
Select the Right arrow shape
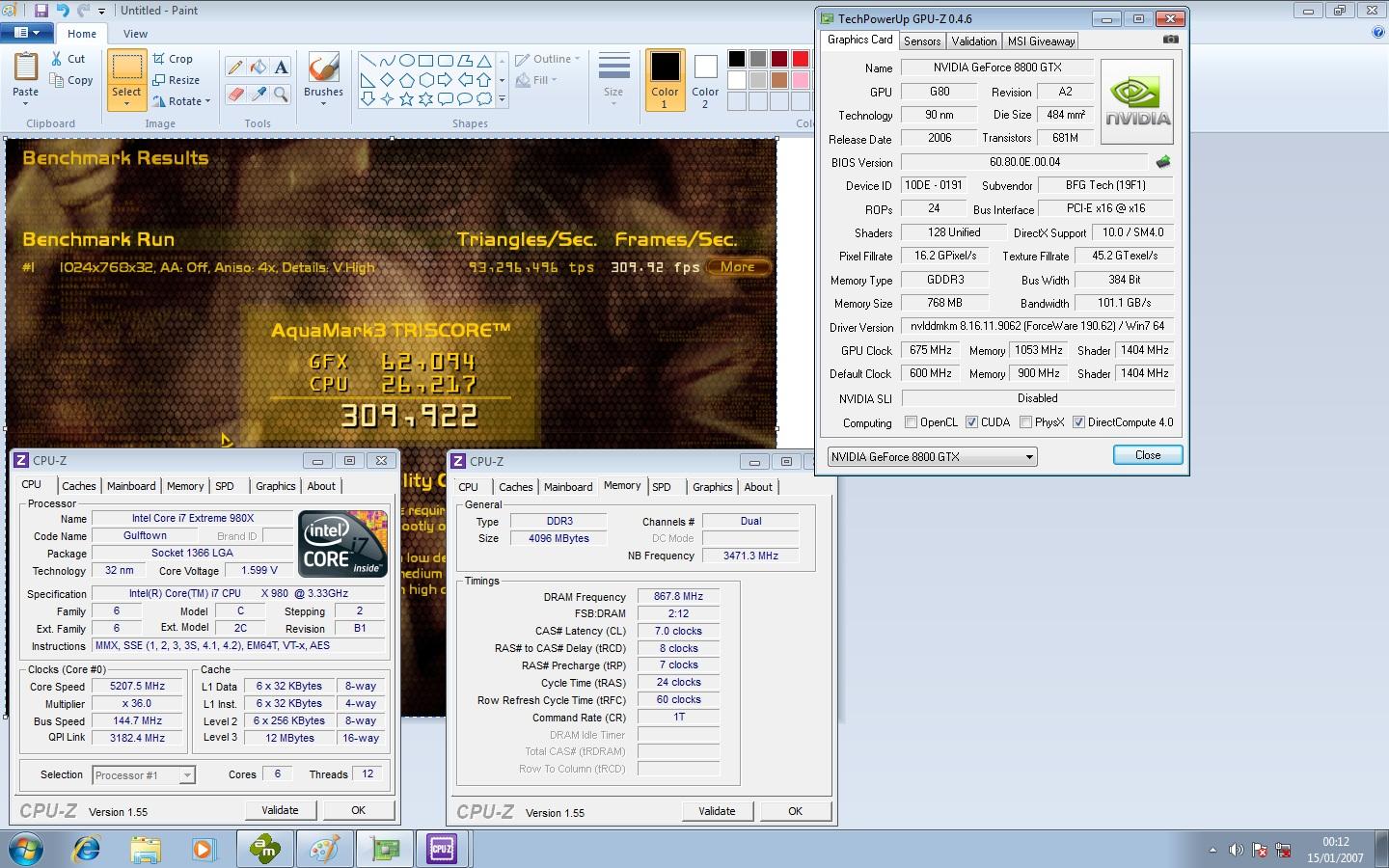tap(446, 79)
